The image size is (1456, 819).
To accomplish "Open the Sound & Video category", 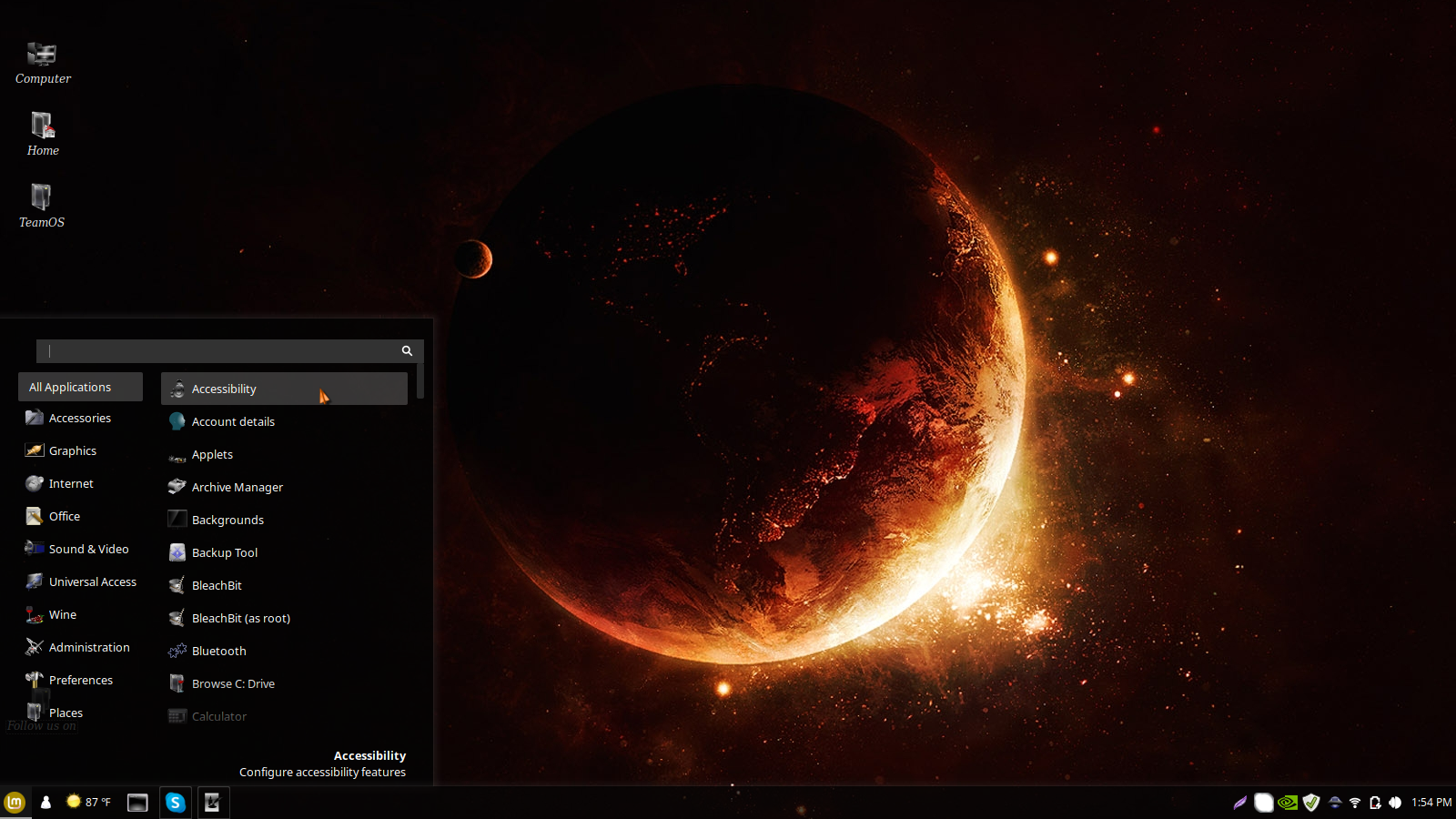I will click(x=80, y=549).
